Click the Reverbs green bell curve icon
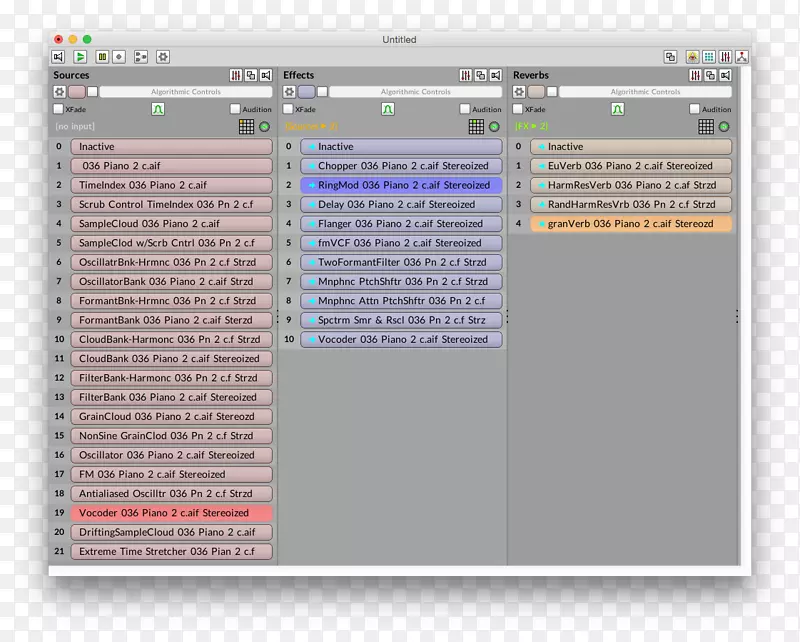Screen dimensions: 800x642 click(617, 109)
